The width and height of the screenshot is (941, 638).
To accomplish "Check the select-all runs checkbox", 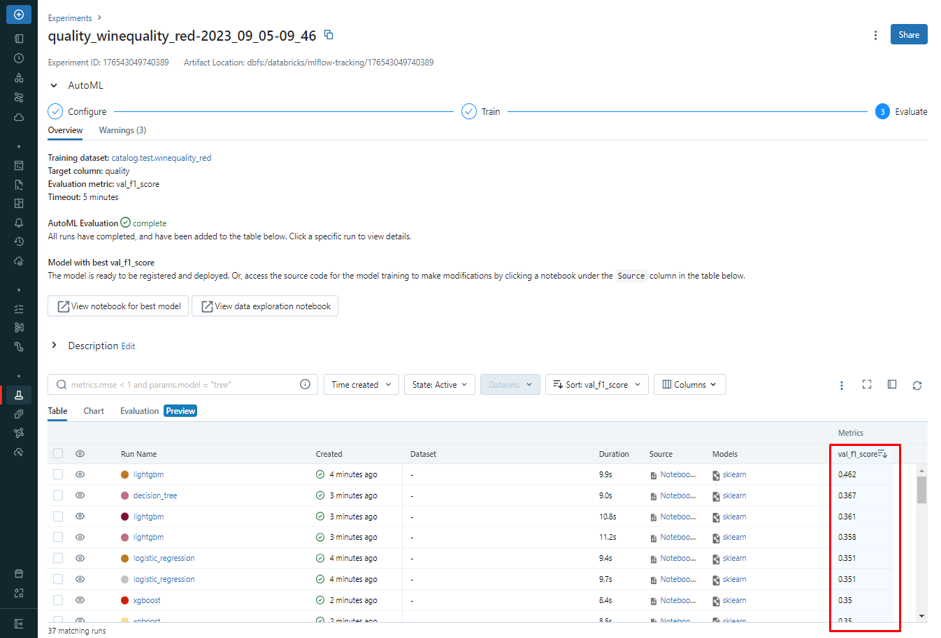I will click(x=58, y=454).
